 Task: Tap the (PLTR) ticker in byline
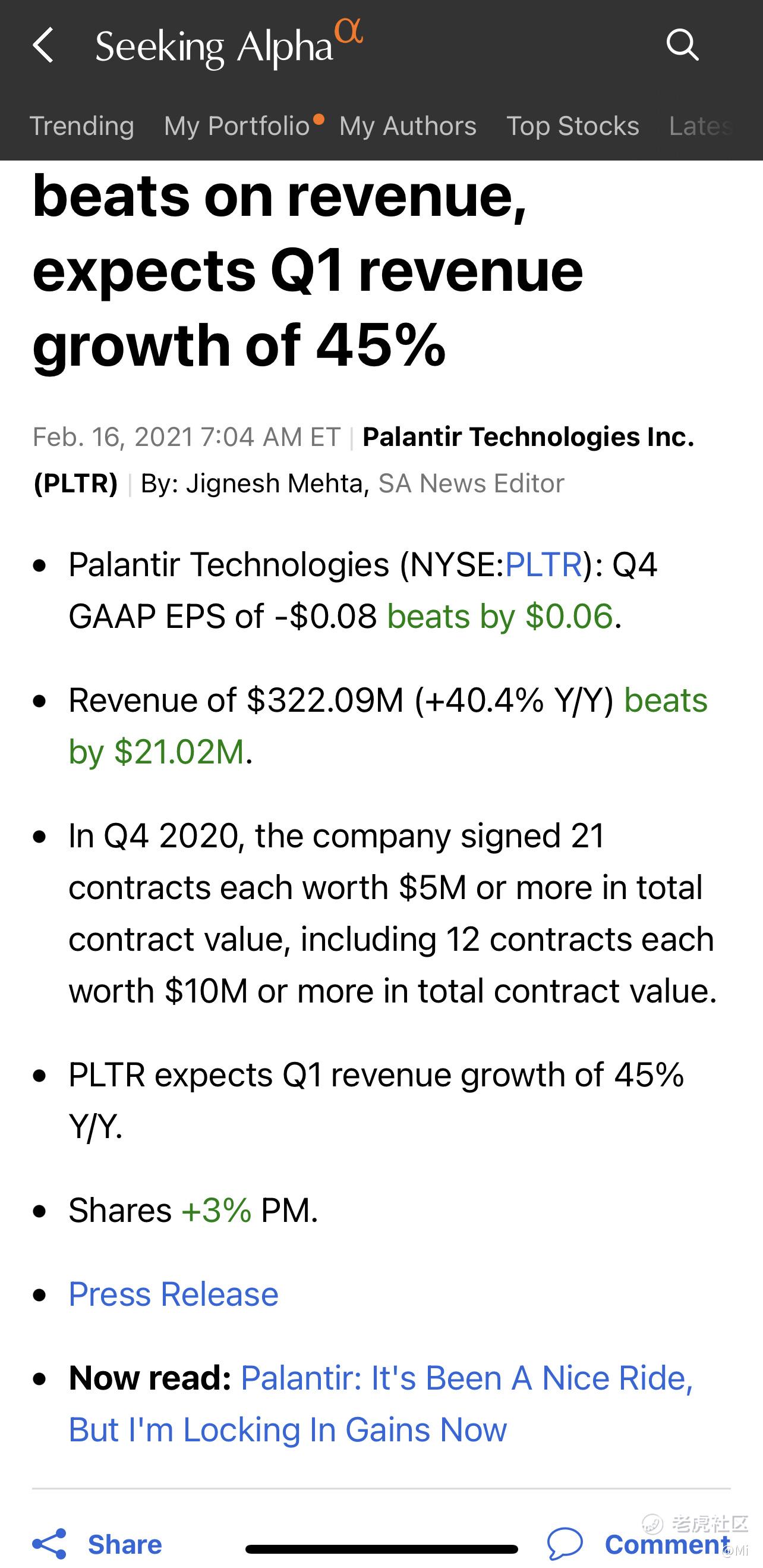point(75,483)
